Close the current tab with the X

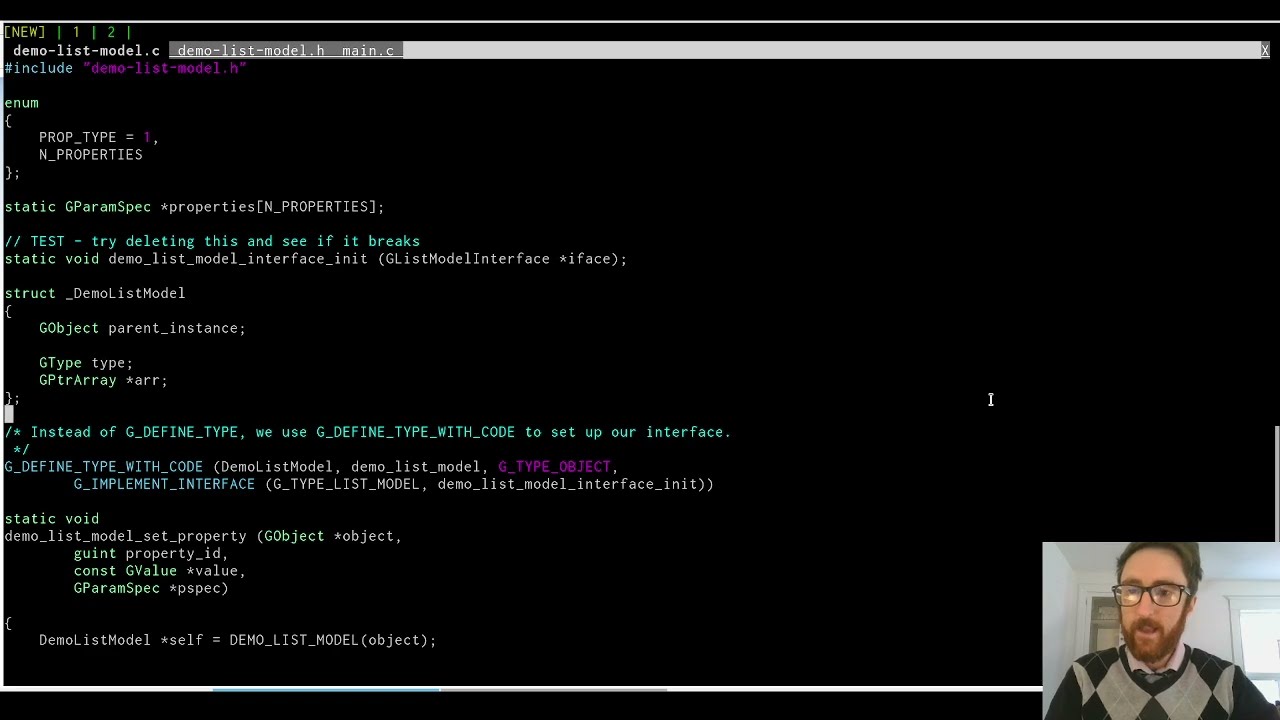pos(1264,50)
